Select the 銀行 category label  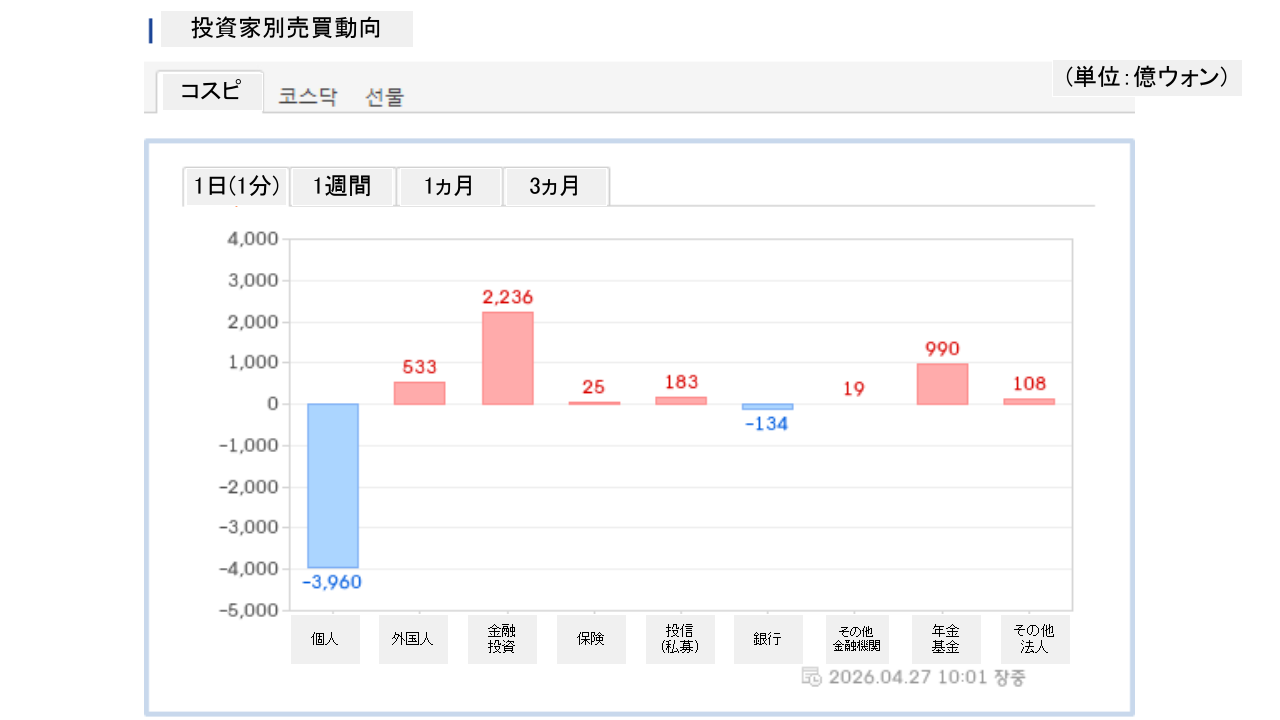(x=767, y=639)
